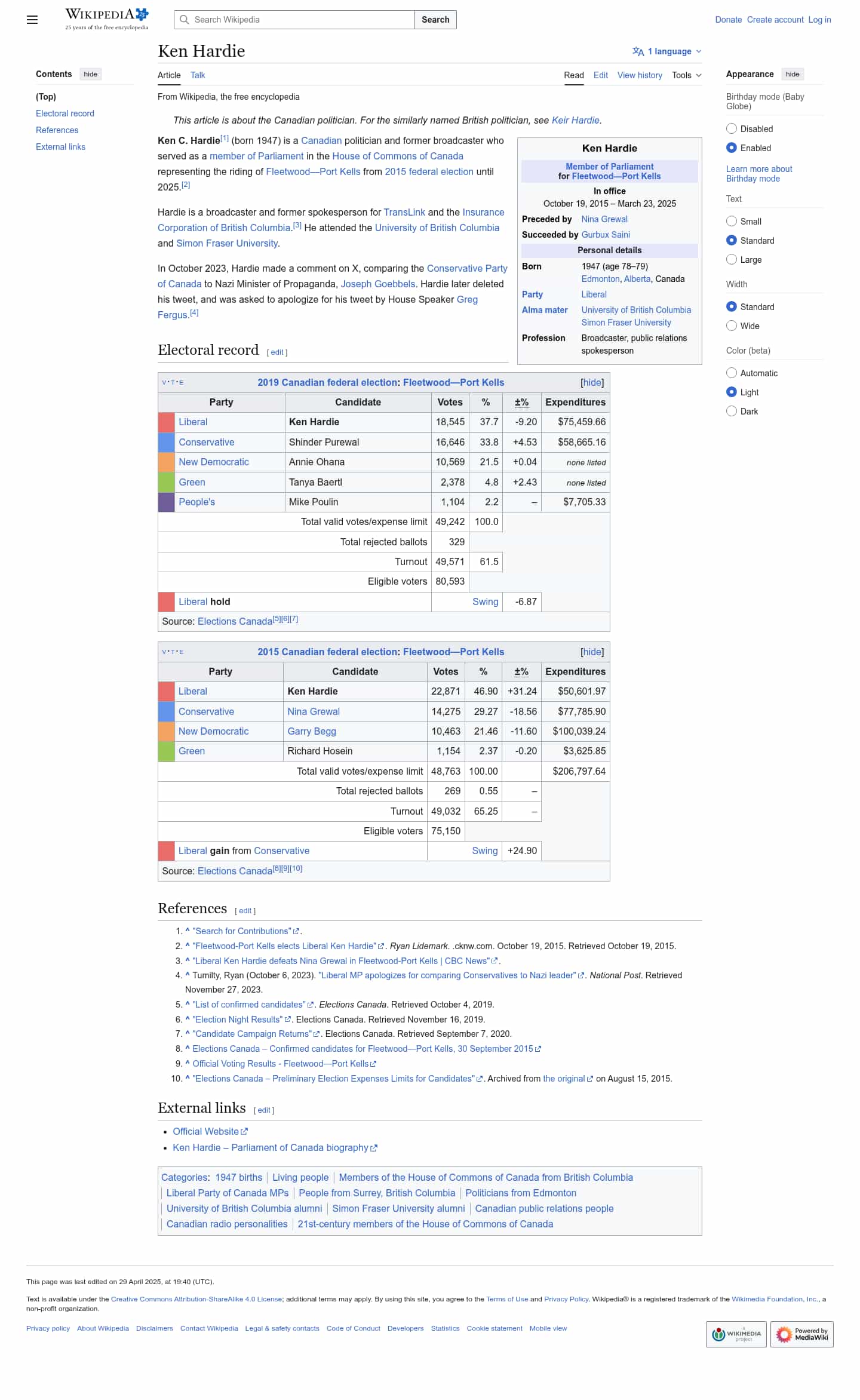Open the Nina Grewal link in infobox
Viewport: 860px width, 1400px height.
pos(604,219)
